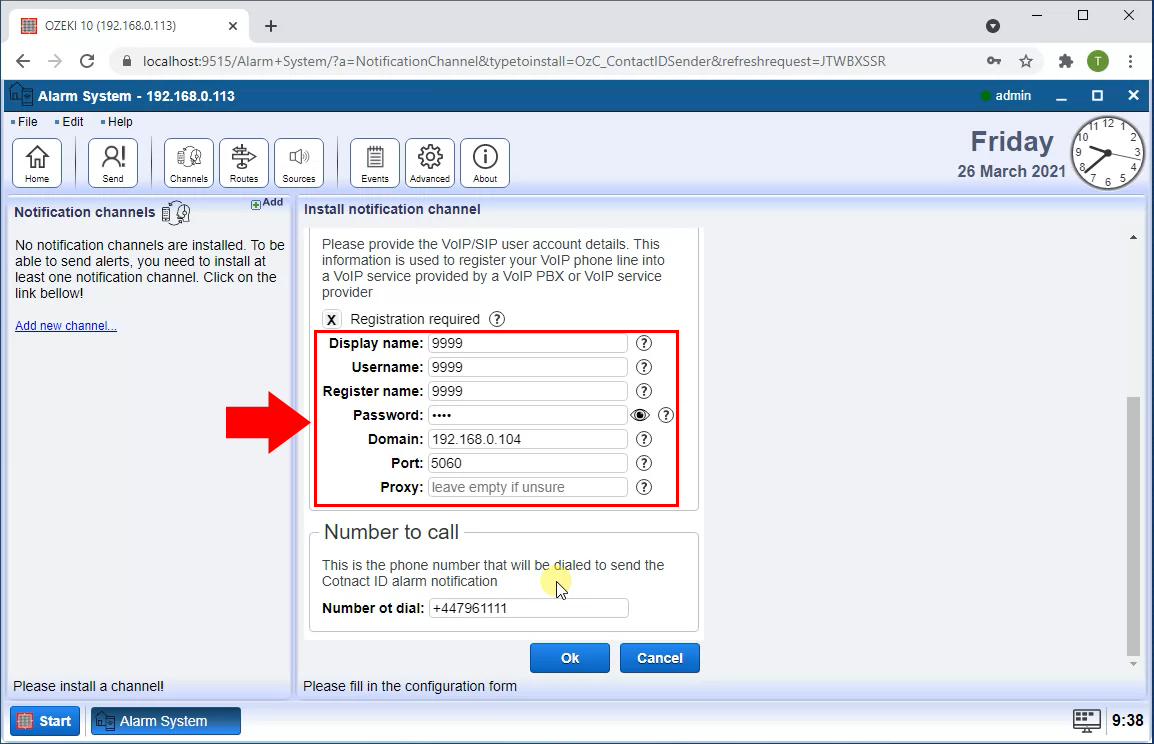This screenshot has width=1154, height=744.
Task: Open the Advanced settings gear icon
Action: coord(430,163)
